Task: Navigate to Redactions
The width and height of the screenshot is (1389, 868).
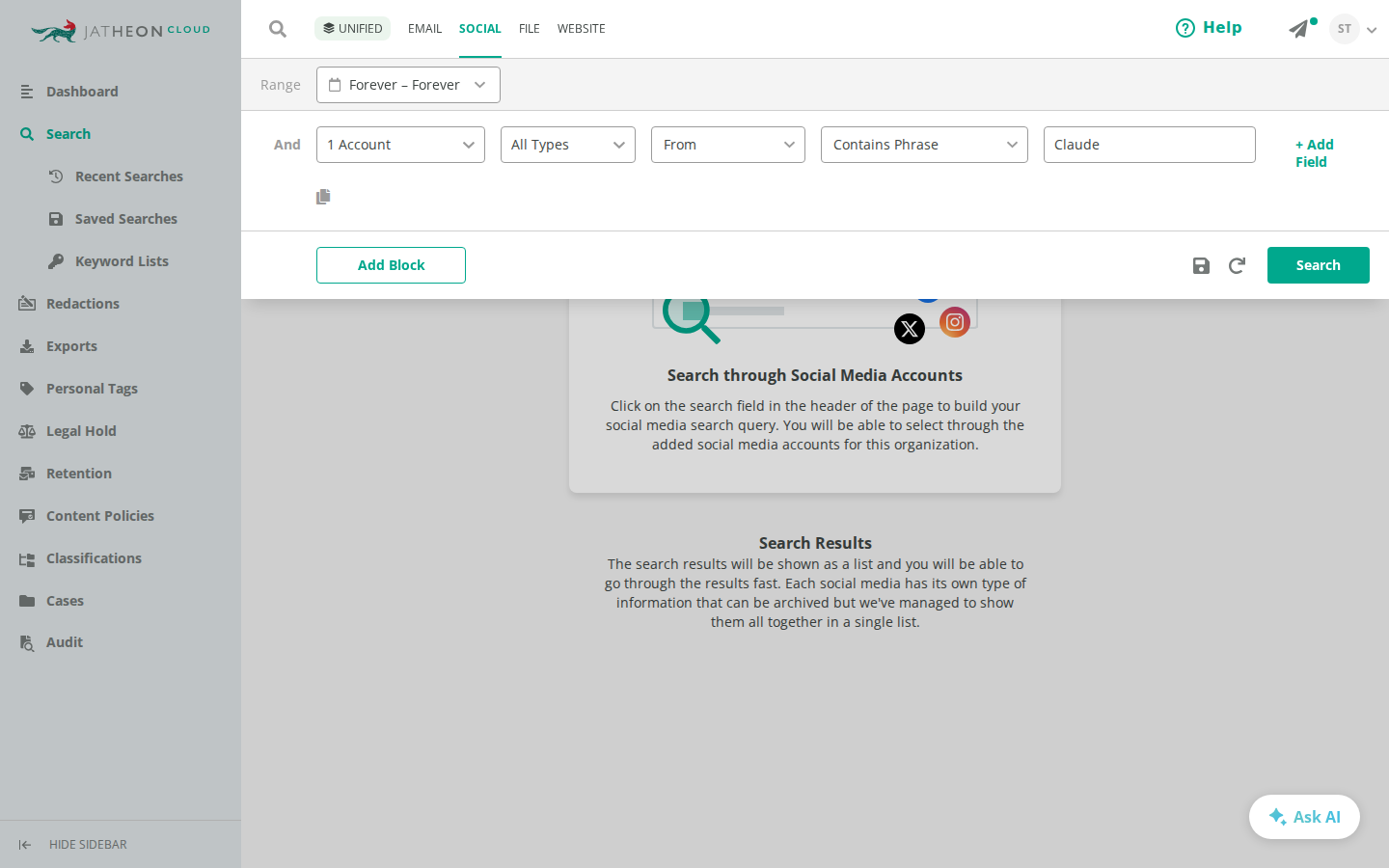Action: [83, 304]
